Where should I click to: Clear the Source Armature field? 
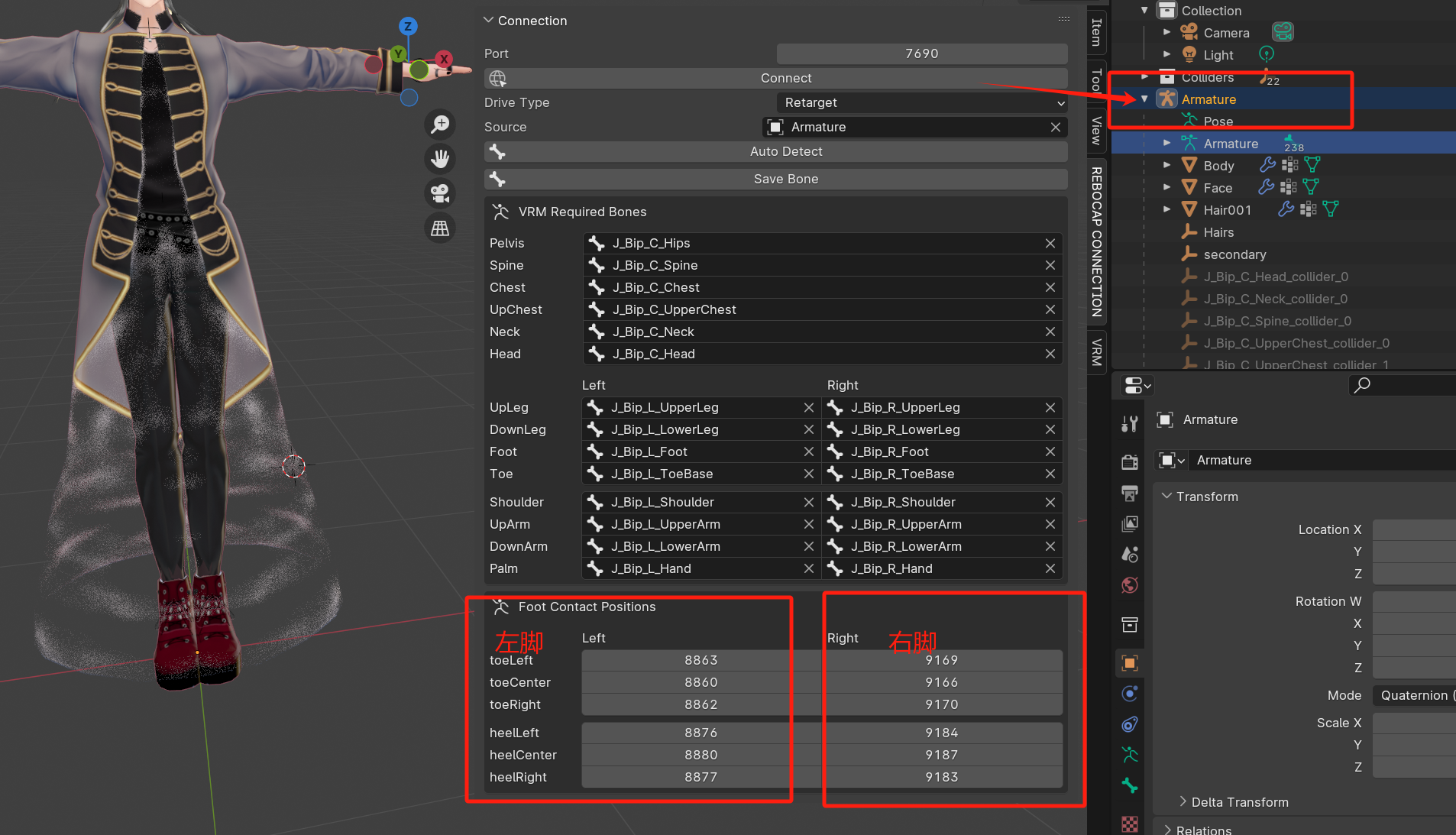point(1055,127)
